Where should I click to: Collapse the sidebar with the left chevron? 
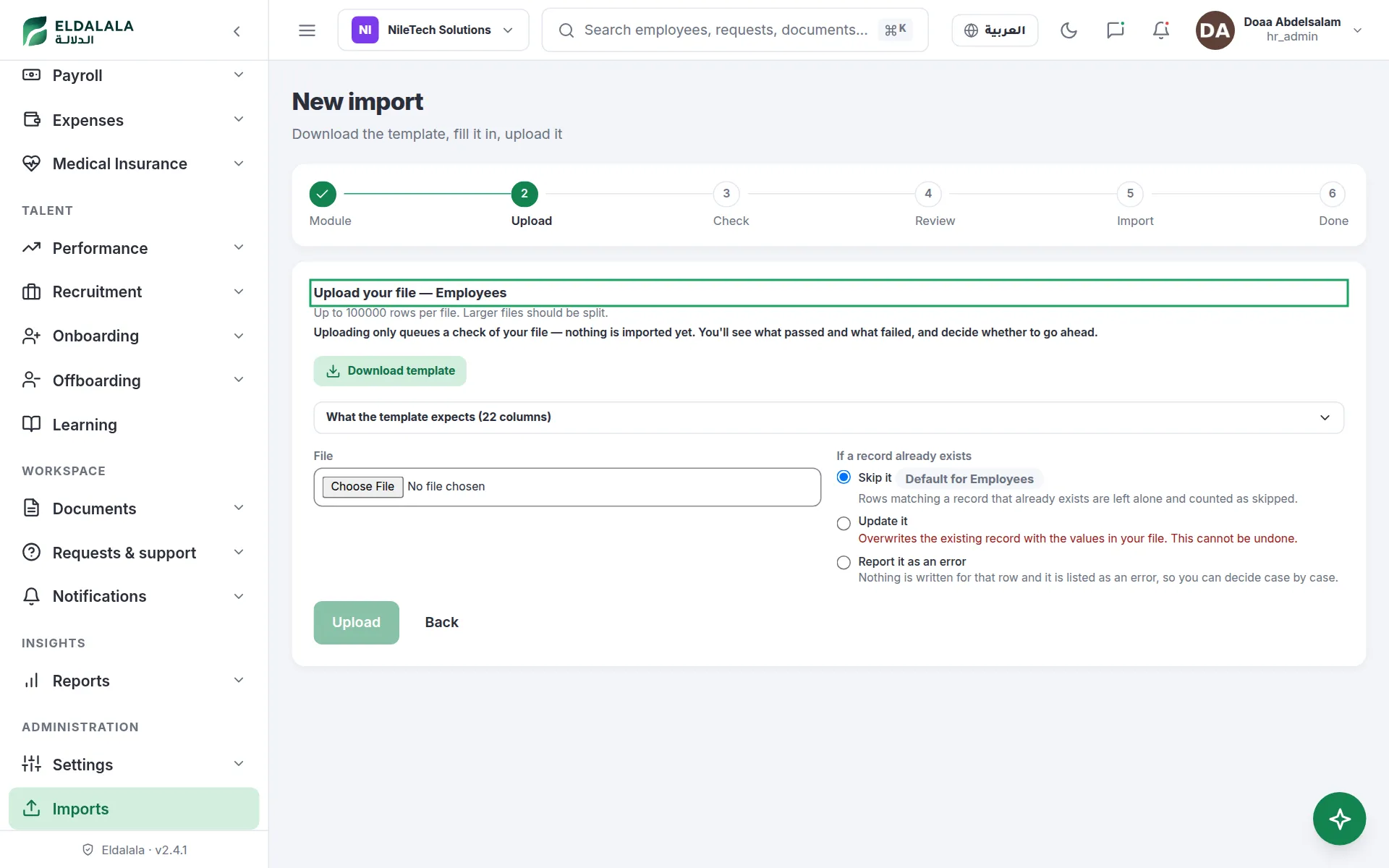[237, 31]
